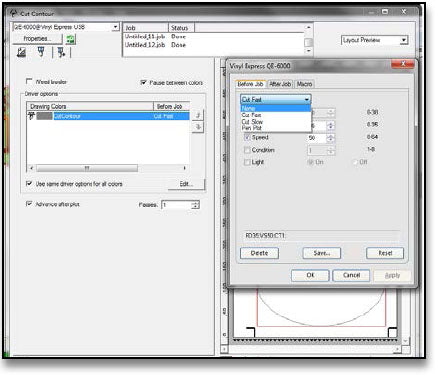Move CutContour down with the arrow button
The height and width of the screenshot is (378, 435).
(198, 127)
